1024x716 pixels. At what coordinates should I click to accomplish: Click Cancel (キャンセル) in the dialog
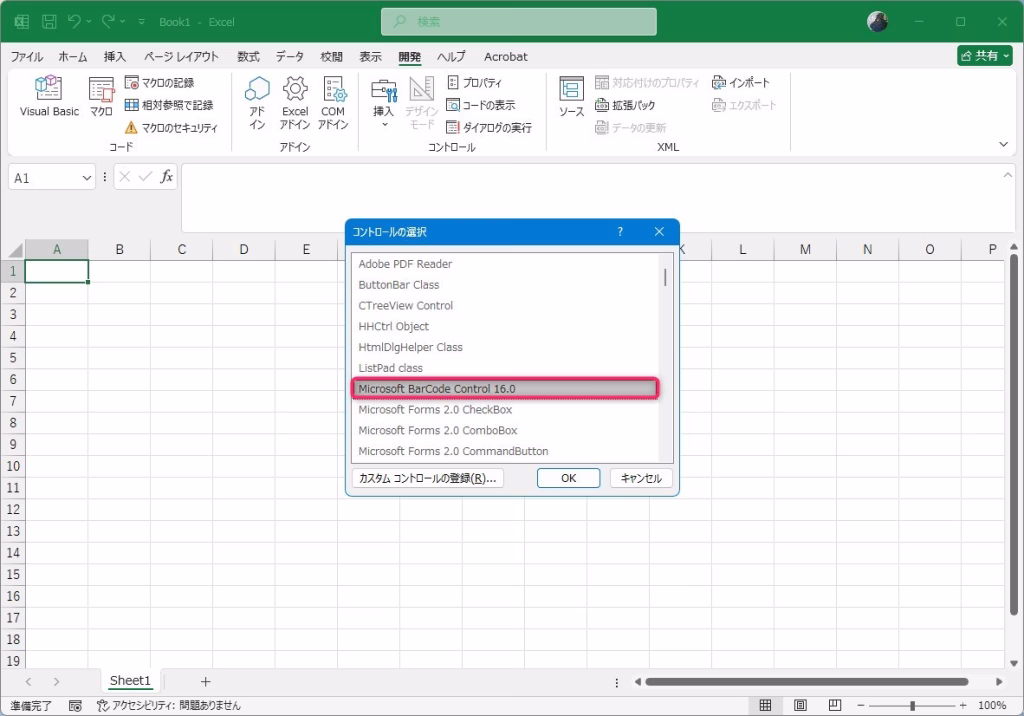(x=641, y=478)
